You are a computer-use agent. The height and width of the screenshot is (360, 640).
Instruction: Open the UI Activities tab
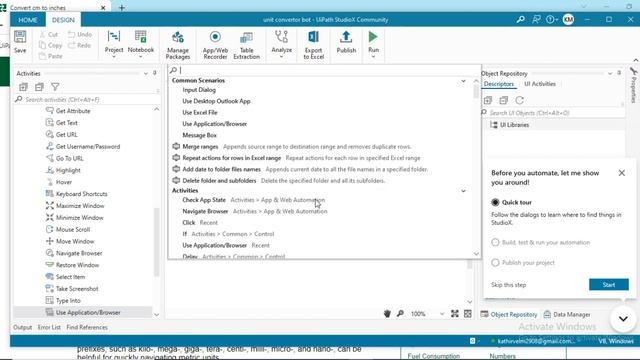click(x=540, y=84)
